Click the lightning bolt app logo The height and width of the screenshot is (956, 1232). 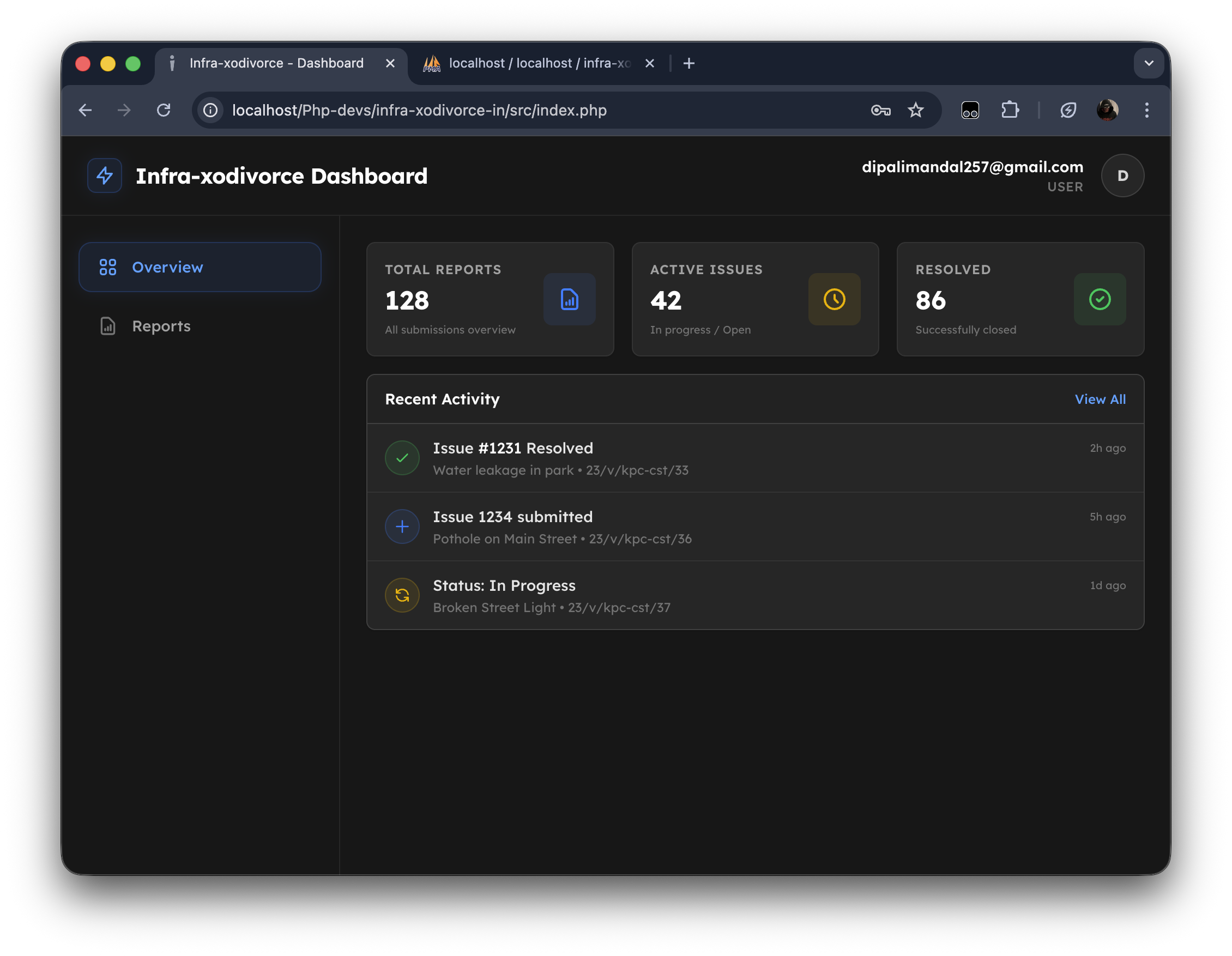click(104, 176)
